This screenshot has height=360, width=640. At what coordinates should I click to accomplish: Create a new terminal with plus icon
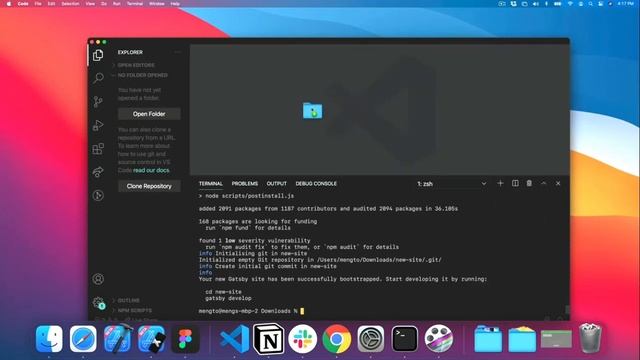[x=500, y=183]
